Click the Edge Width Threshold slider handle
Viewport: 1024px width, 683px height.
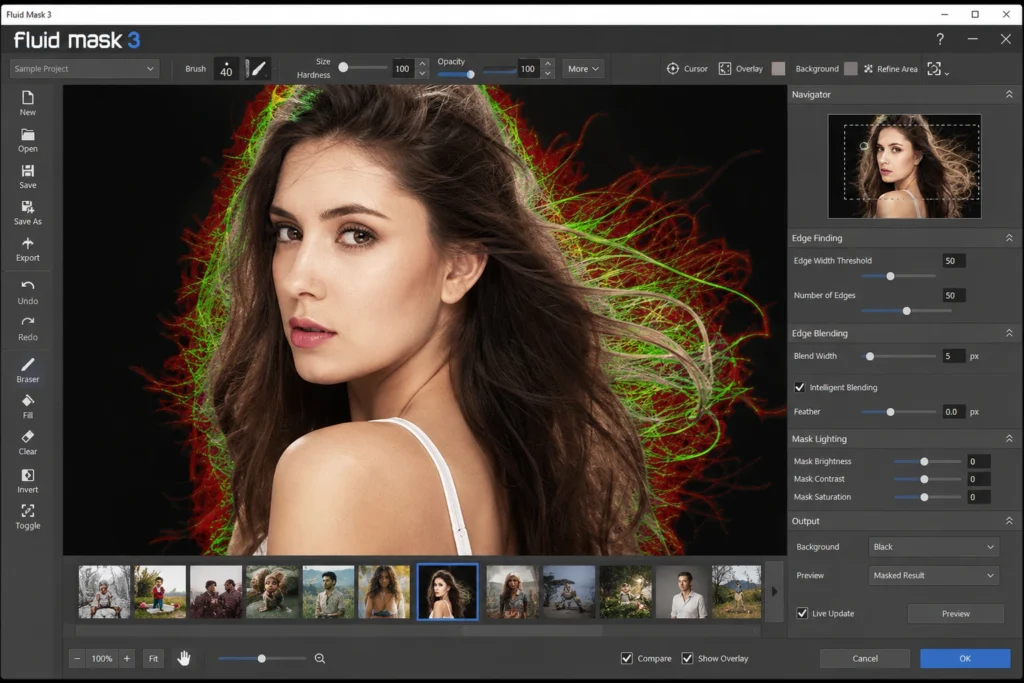coord(890,276)
